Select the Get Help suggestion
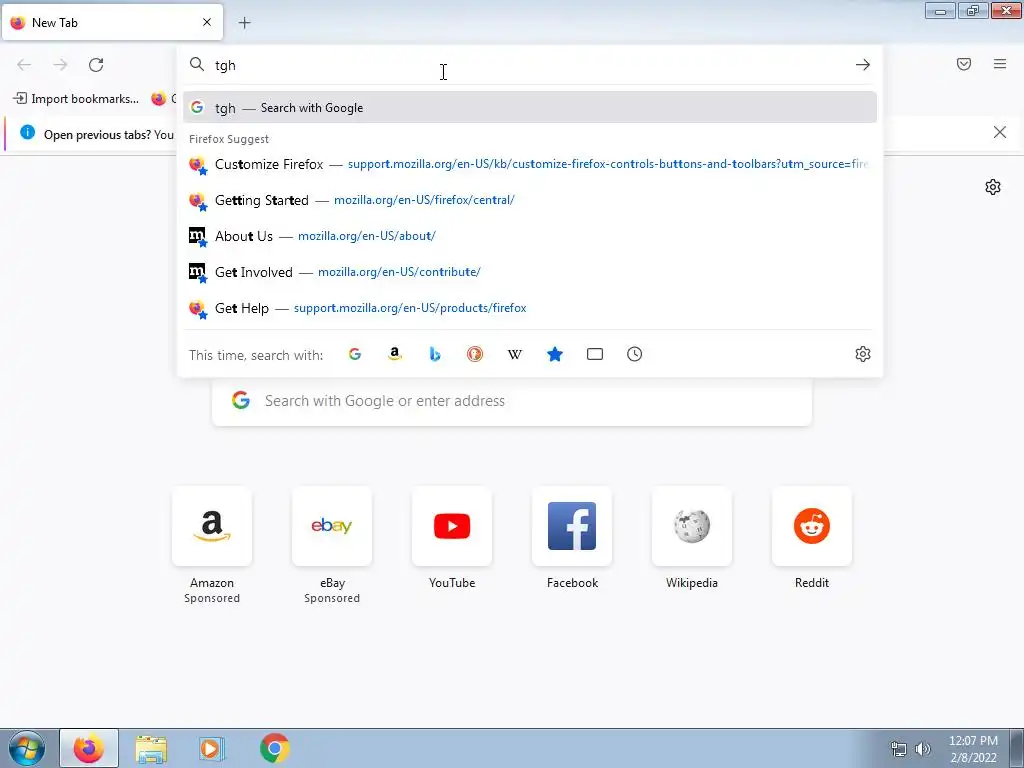This screenshot has width=1024, height=768. pos(530,308)
